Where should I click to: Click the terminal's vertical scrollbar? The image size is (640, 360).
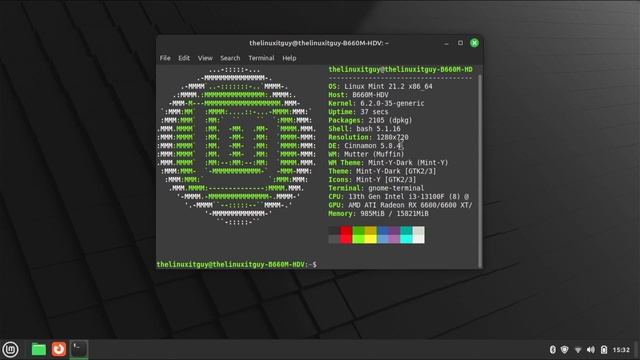coord(480,171)
